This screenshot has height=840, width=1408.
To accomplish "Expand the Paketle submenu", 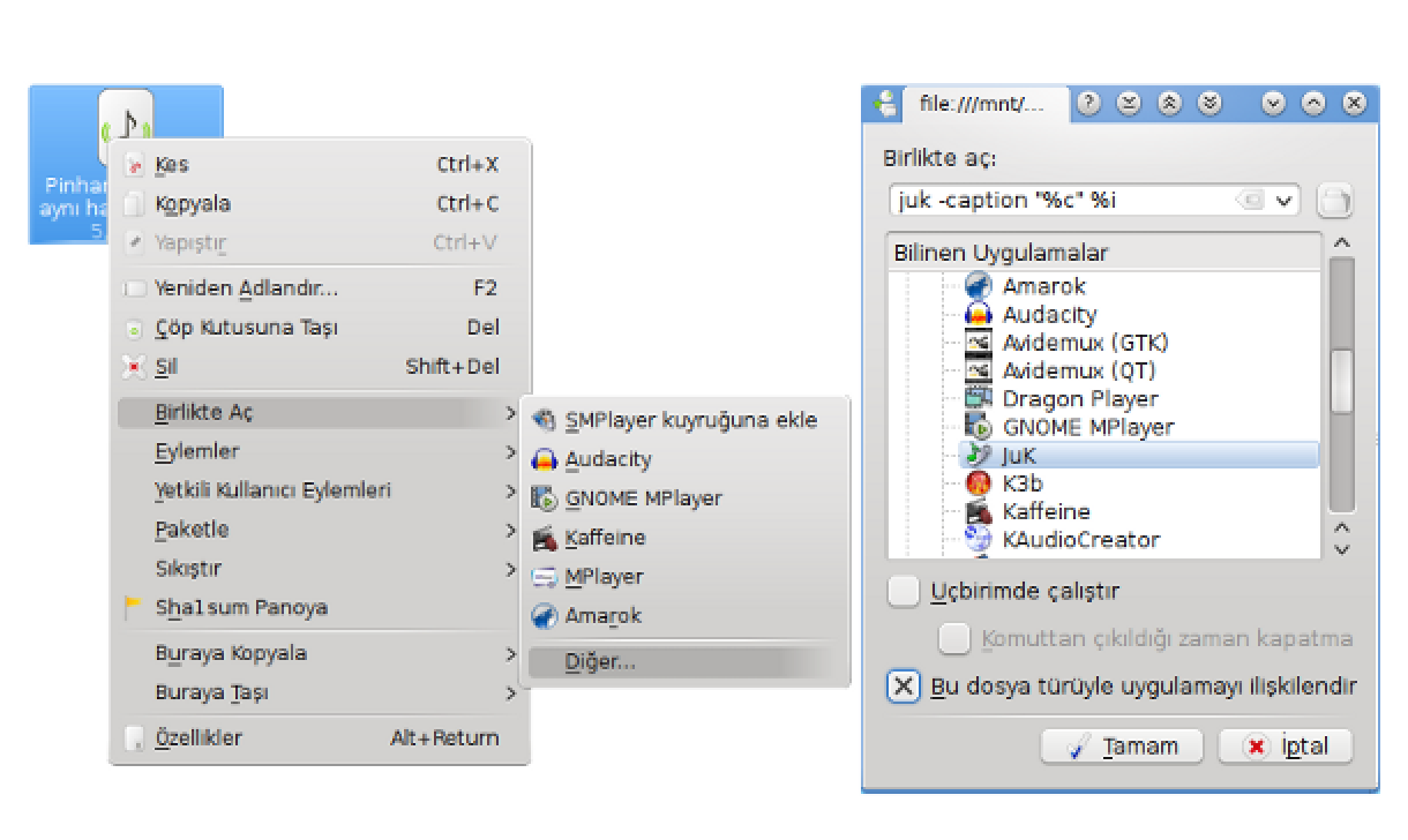I will pyautogui.click(x=510, y=530).
